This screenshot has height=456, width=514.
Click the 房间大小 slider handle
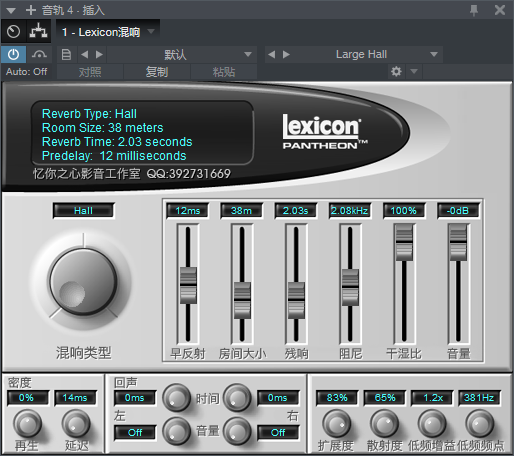tap(242, 300)
